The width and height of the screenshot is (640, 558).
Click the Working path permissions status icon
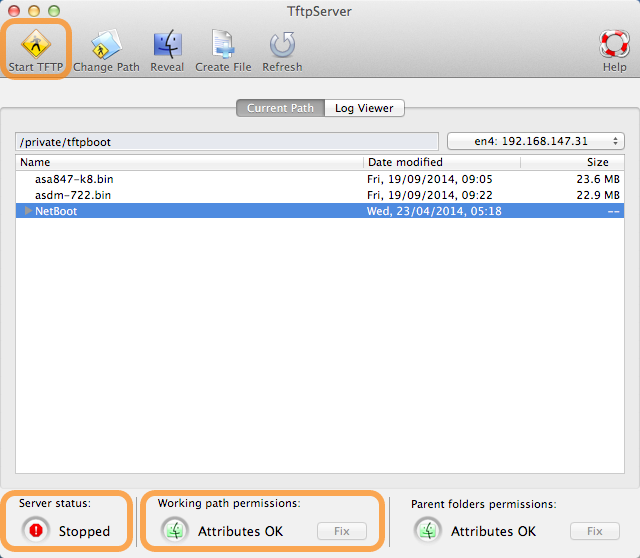click(175, 531)
